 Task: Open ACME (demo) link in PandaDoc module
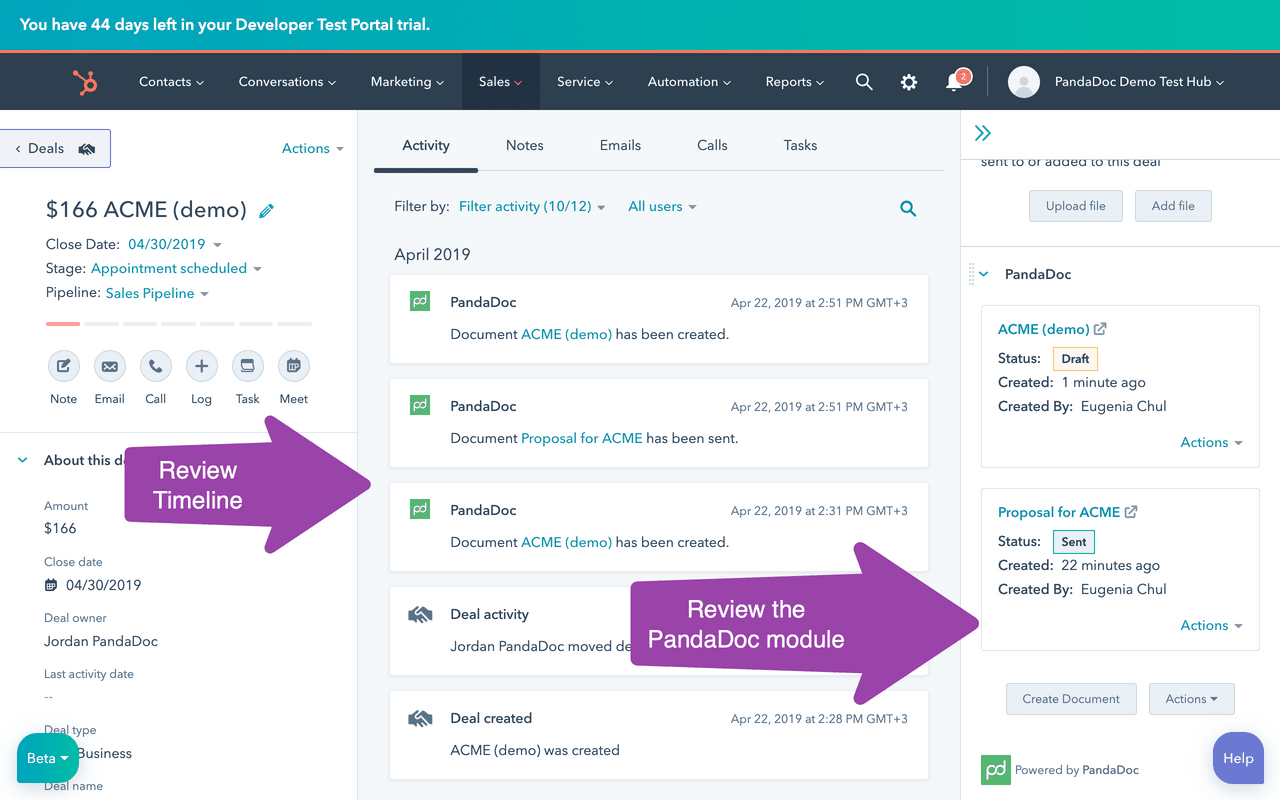[x=1043, y=329]
